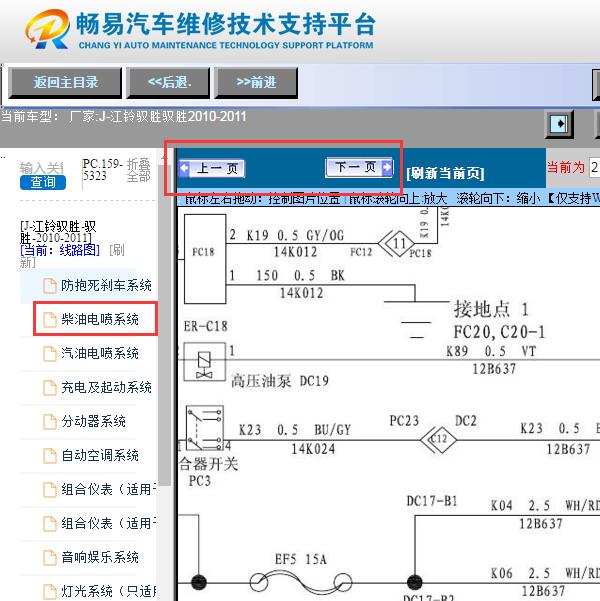Click the panel toggle arrow icon
600x601 pixels.
559,124
